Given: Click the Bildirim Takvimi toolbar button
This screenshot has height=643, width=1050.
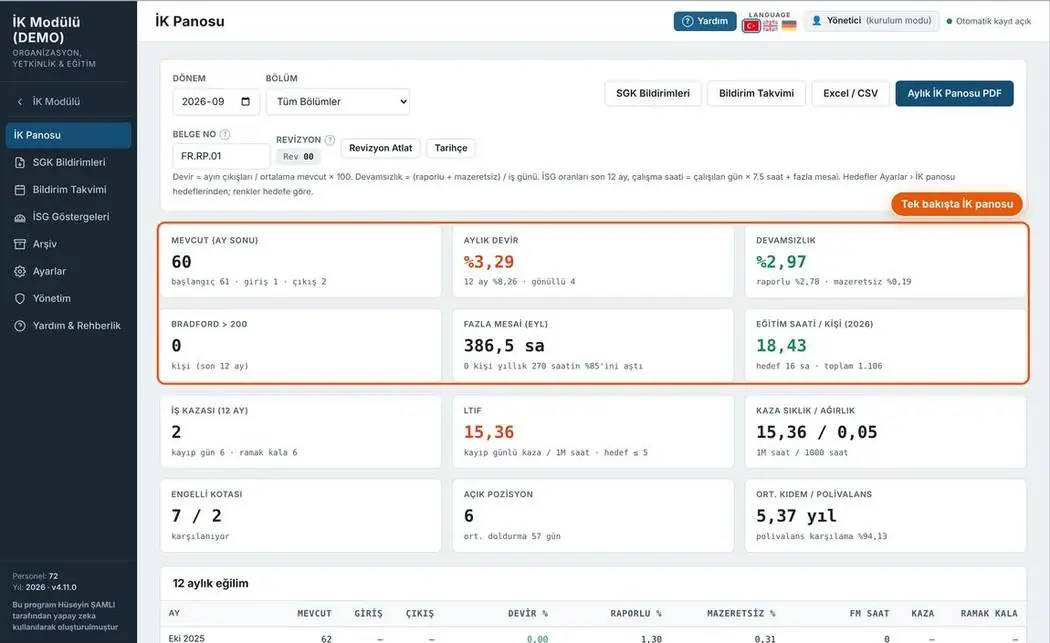Looking at the screenshot, I should pos(756,93).
